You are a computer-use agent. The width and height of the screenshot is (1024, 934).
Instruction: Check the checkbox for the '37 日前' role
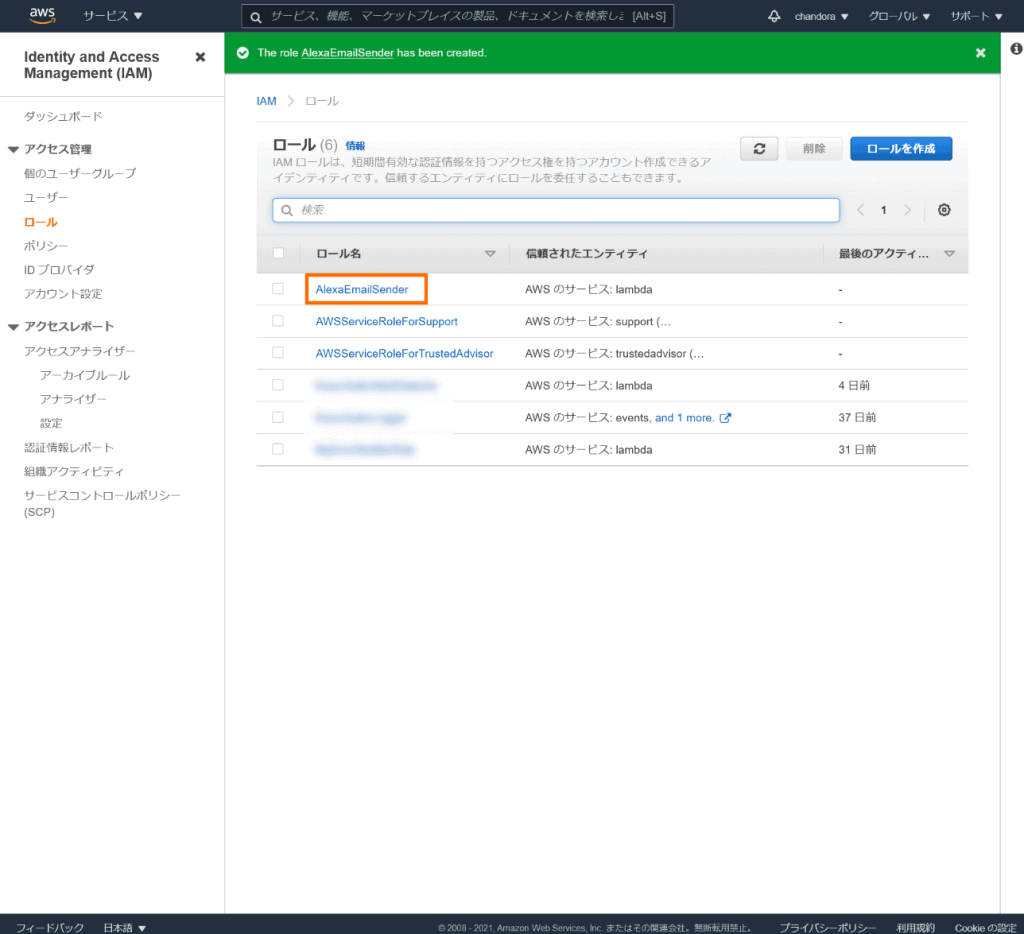coord(278,417)
